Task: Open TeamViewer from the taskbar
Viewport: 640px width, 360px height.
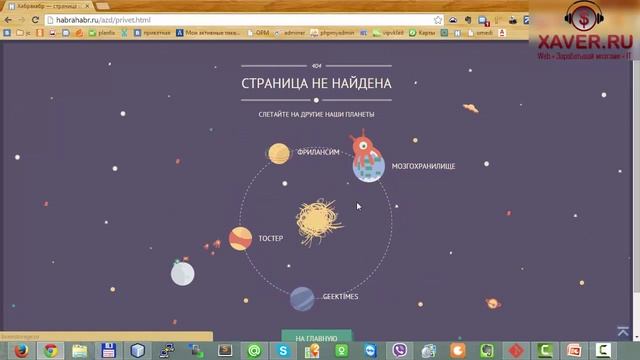Action: point(370,351)
